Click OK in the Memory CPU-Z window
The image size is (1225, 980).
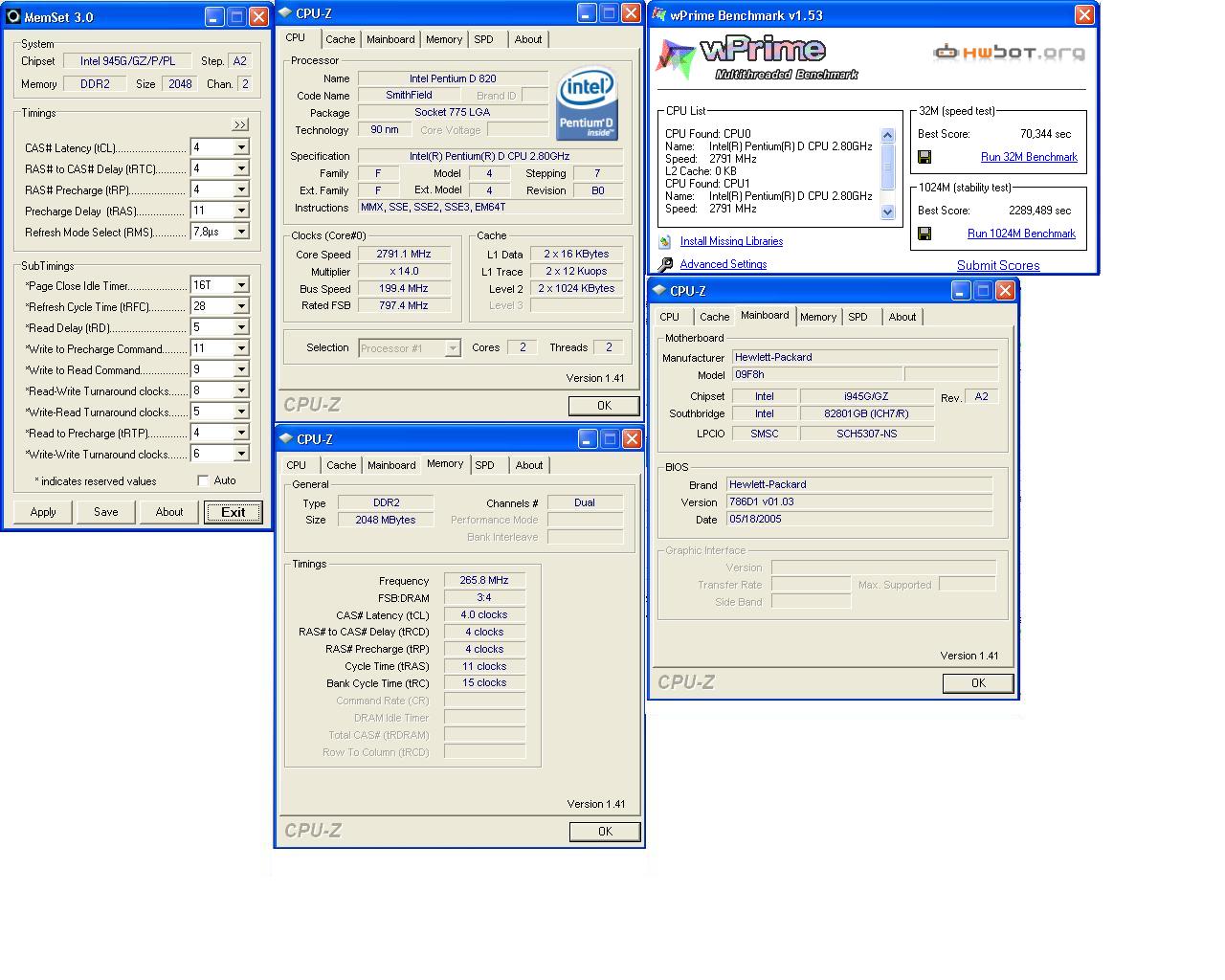click(604, 832)
